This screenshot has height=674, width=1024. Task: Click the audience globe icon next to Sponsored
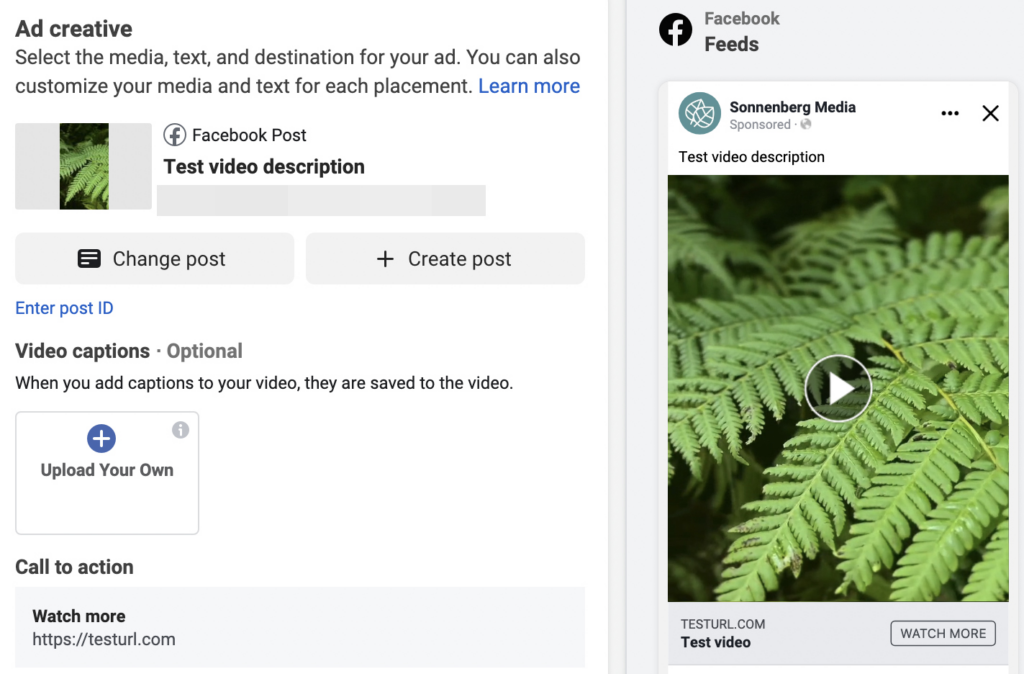point(806,126)
